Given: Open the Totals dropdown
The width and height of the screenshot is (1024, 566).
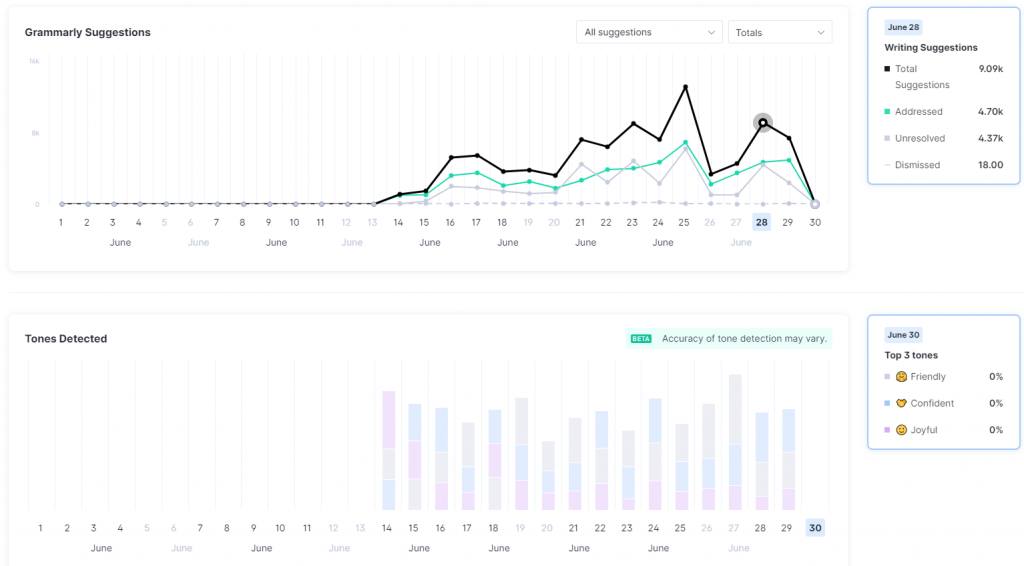Looking at the screenshot, I should pyautogui.click(x=780, y=32).
